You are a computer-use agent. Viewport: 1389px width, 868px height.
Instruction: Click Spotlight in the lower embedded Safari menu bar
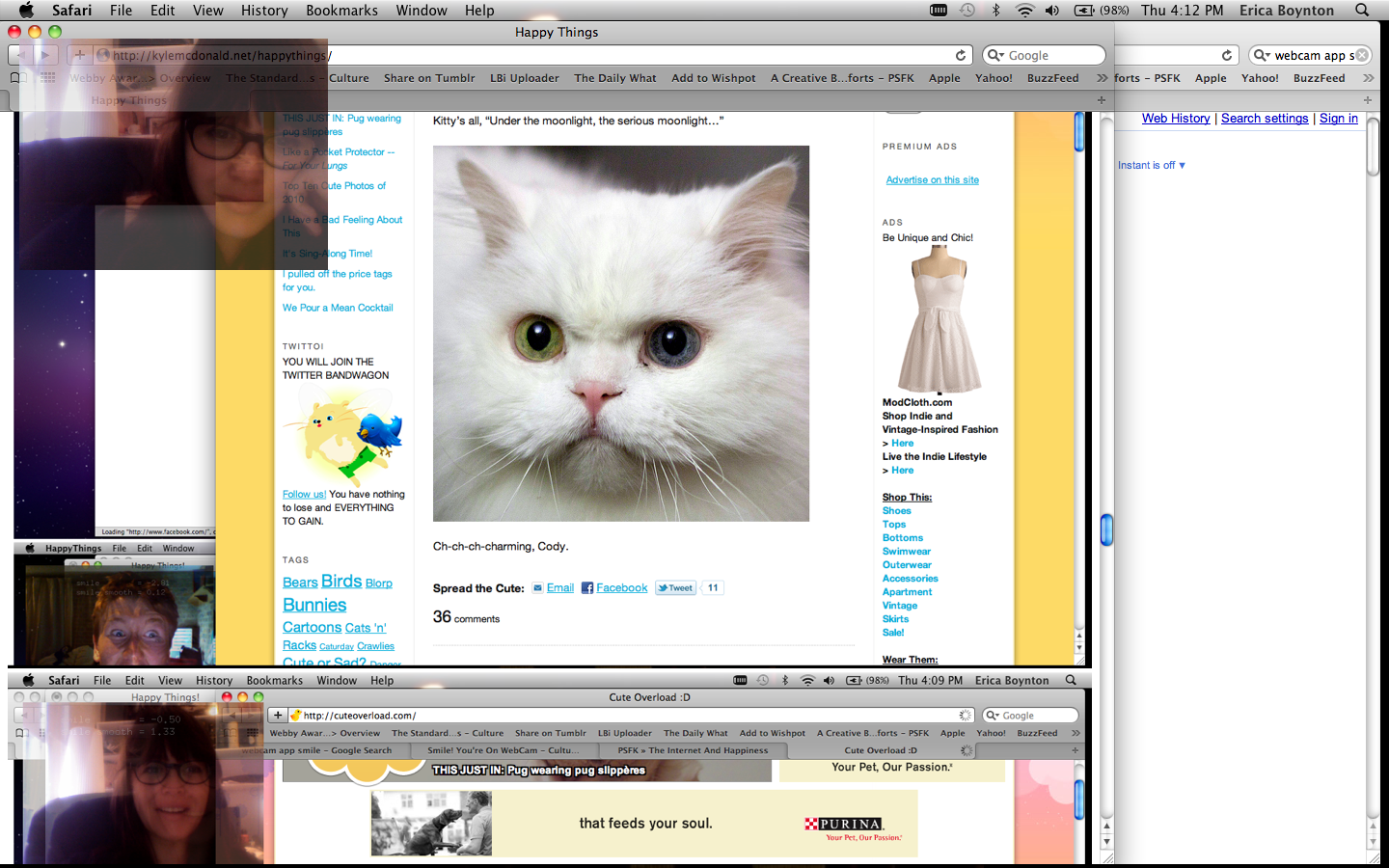click(1071, 680)
